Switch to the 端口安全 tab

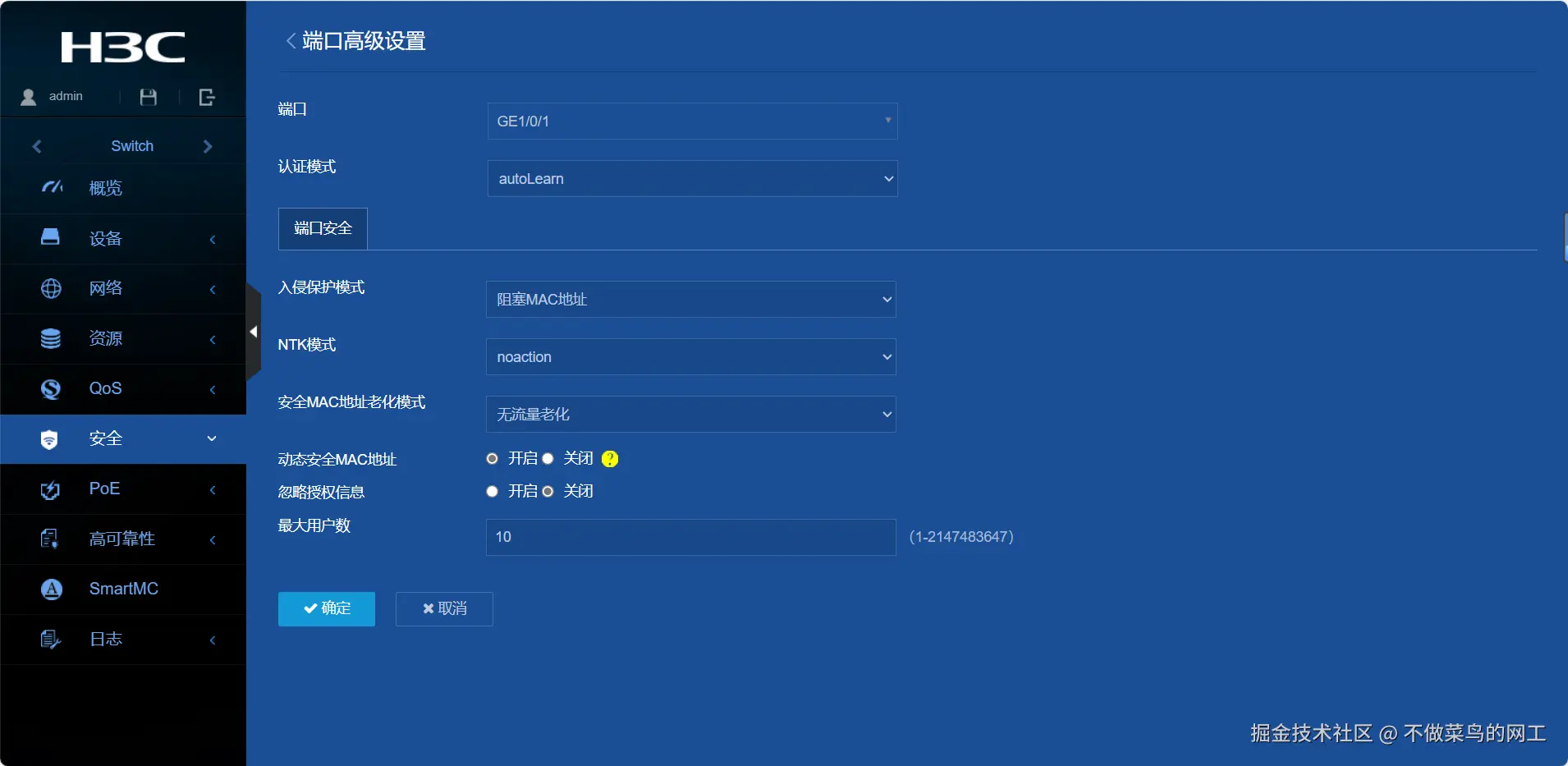[x=322, y=227]
